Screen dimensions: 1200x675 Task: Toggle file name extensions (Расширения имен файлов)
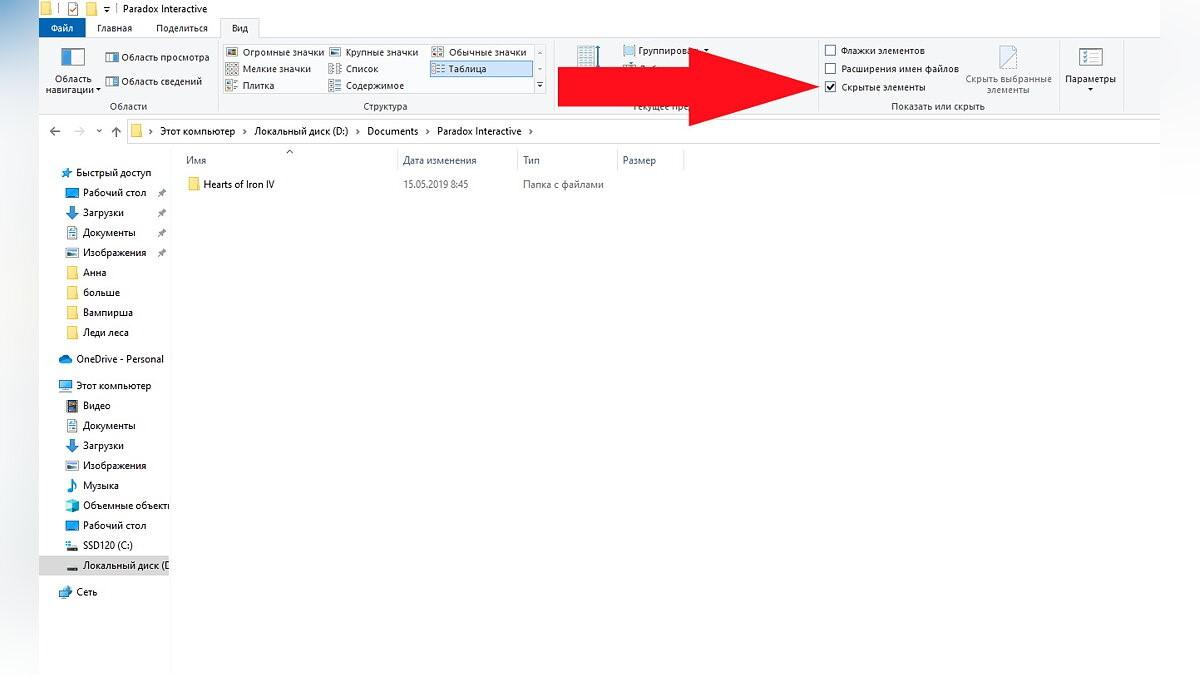coord(891,69)
